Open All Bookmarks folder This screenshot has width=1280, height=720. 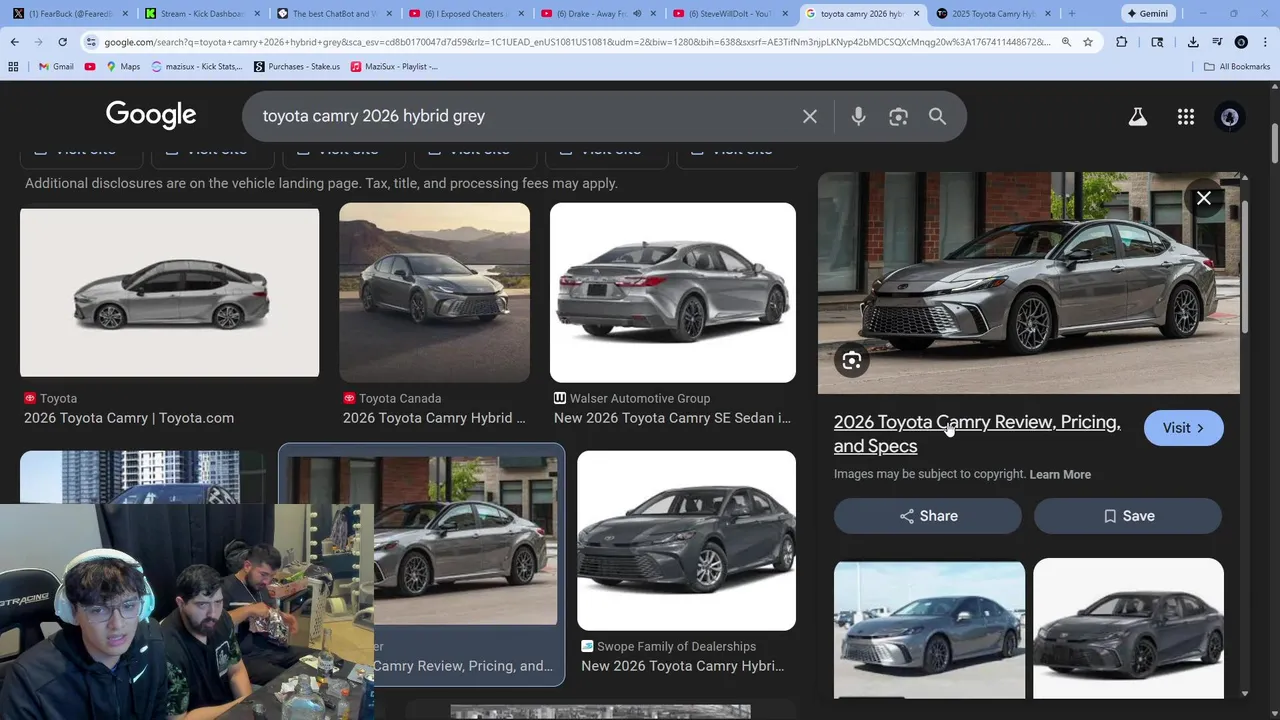click(1237, 66)
